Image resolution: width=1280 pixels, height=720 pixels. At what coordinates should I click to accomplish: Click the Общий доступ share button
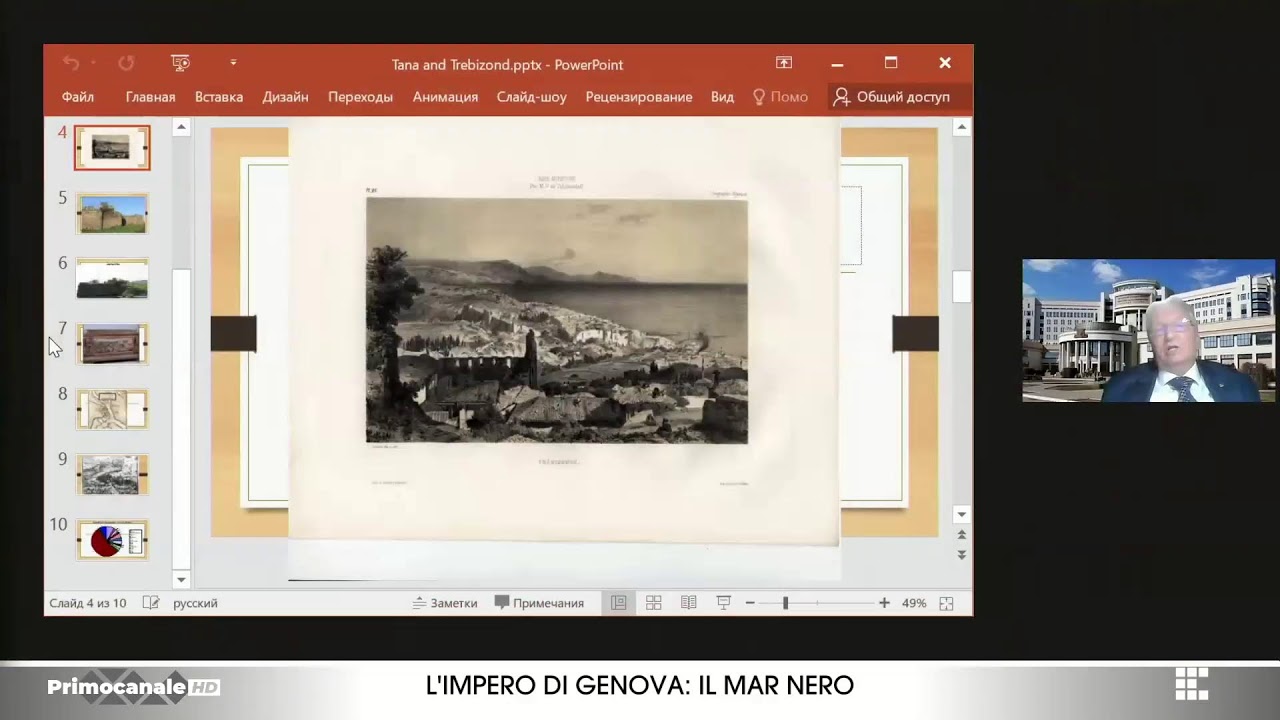click(891, 97)
